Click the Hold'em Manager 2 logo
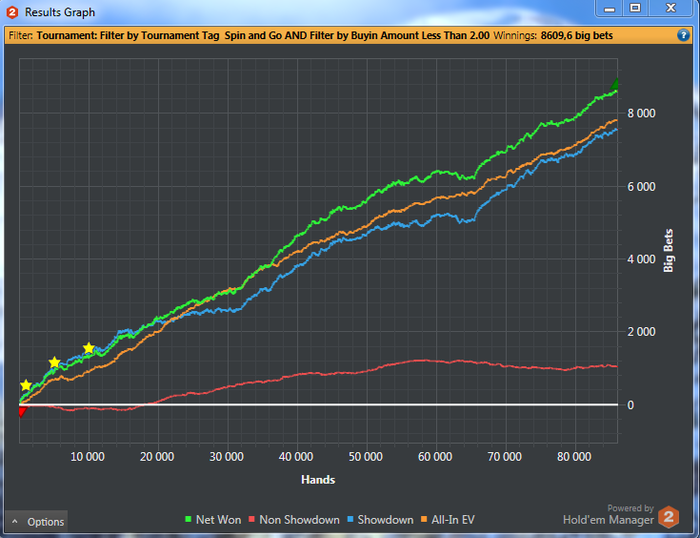The height and width of the screenshot is (538, 700). pyautogui.click(x=668, y=517)
